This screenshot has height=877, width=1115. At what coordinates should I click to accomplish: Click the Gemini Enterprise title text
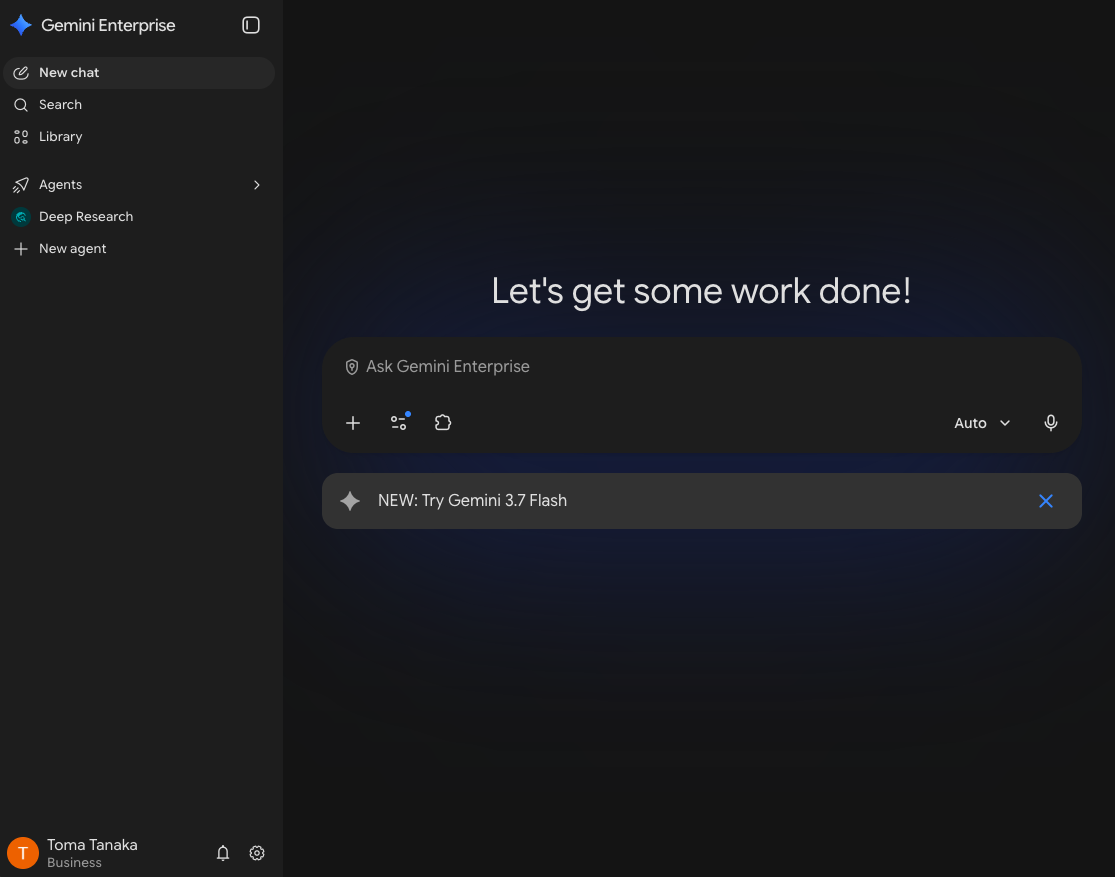pyautogui.click(x=108, y=26)
